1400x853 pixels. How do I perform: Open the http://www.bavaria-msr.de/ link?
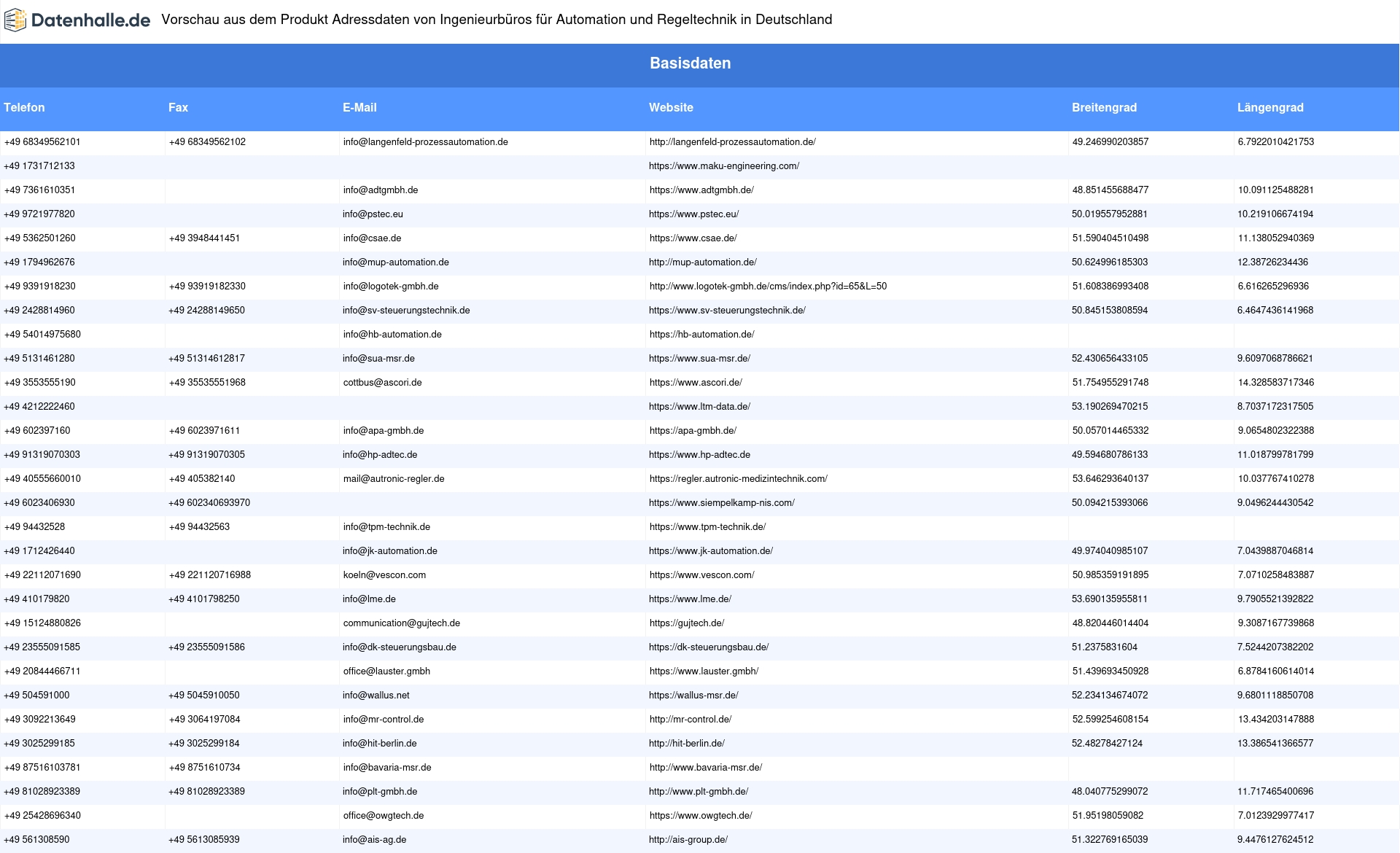(706, 768)
